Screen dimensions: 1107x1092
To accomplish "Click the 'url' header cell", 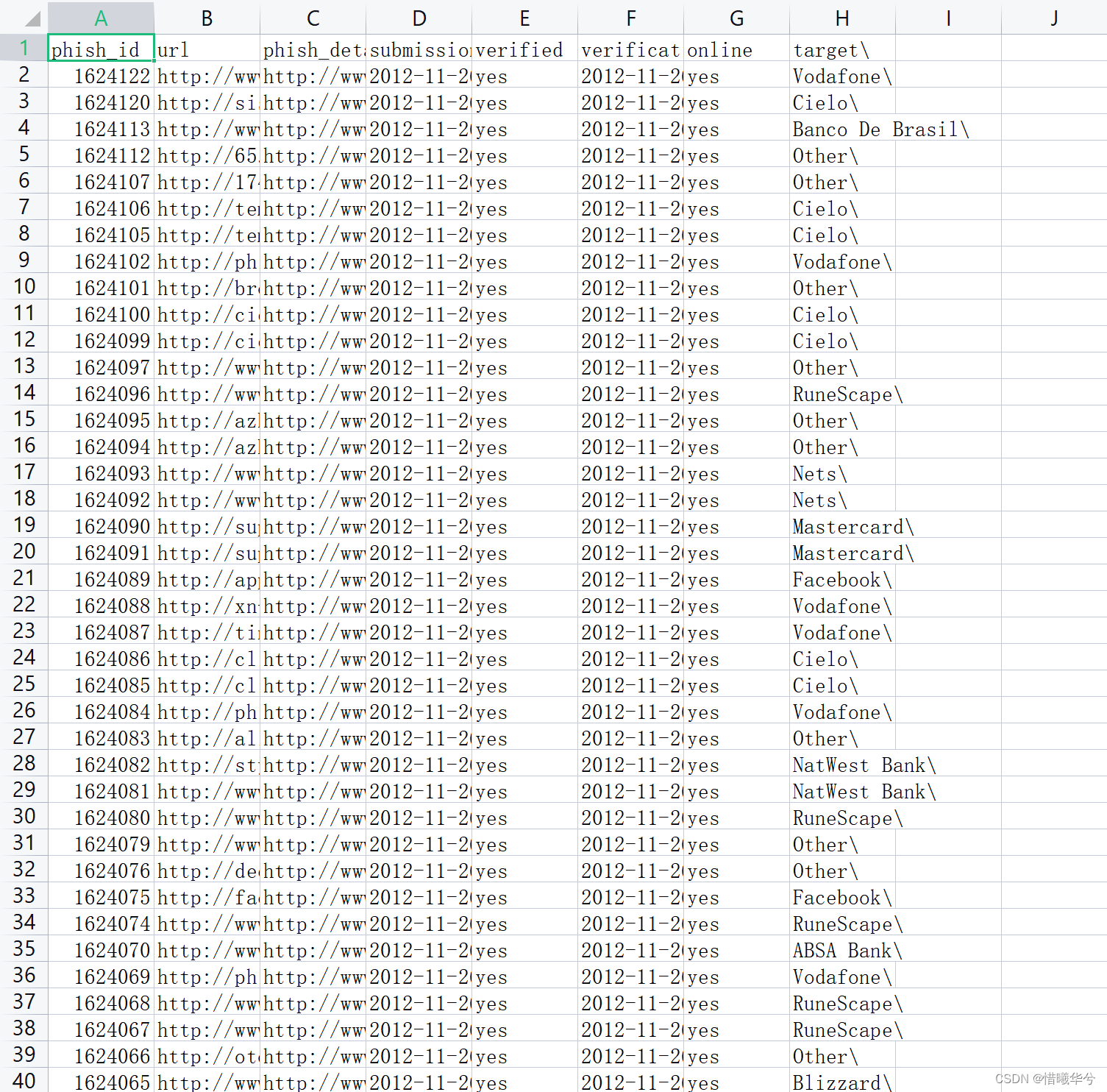I will coord(207,48).
